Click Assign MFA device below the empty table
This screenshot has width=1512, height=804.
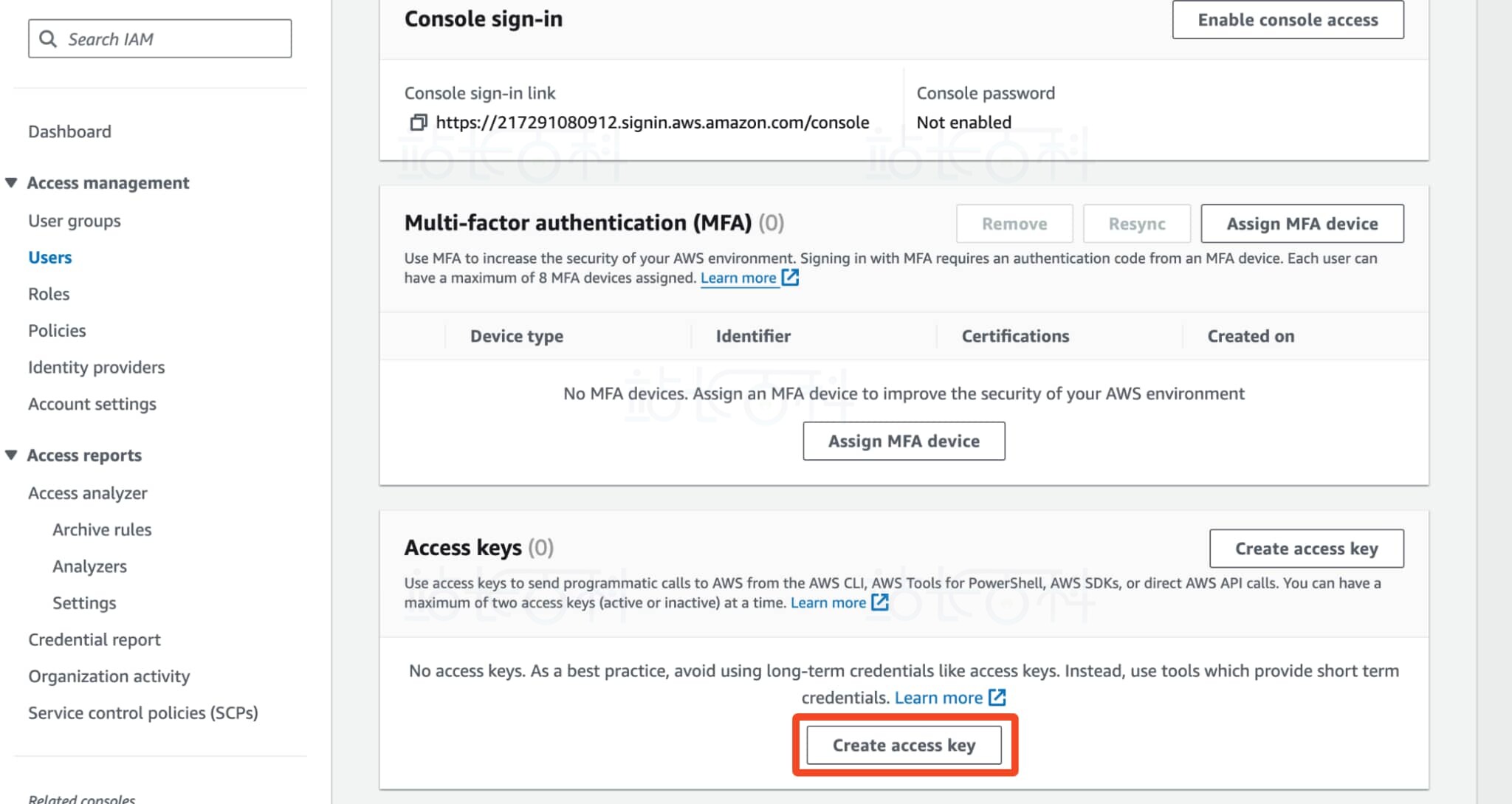point(904,441)
